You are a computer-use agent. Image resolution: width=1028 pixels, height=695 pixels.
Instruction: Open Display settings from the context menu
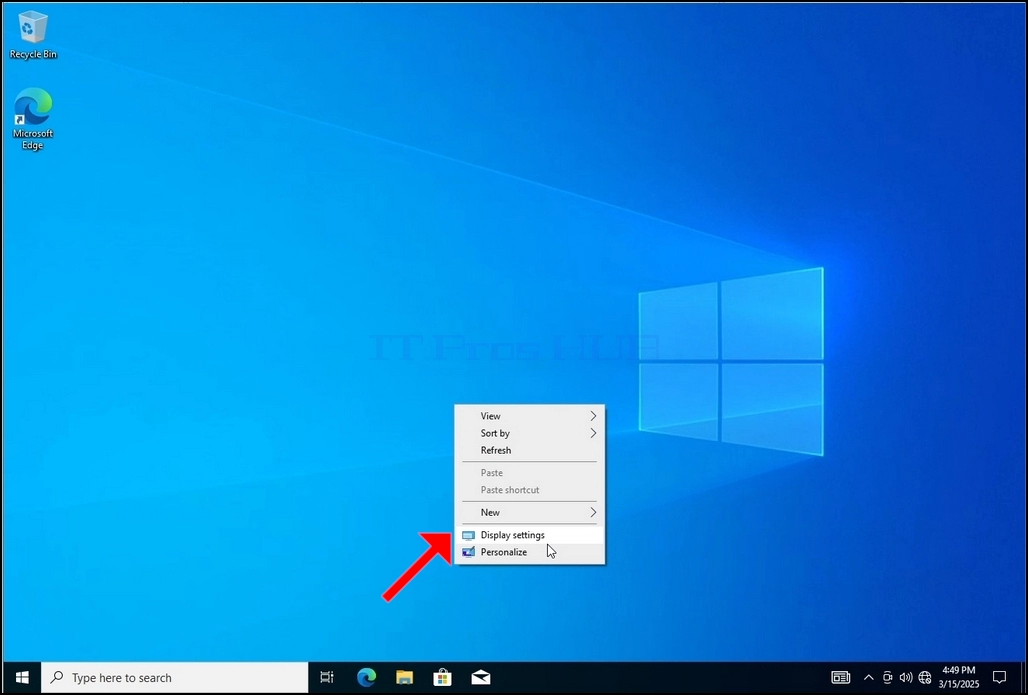530,535
